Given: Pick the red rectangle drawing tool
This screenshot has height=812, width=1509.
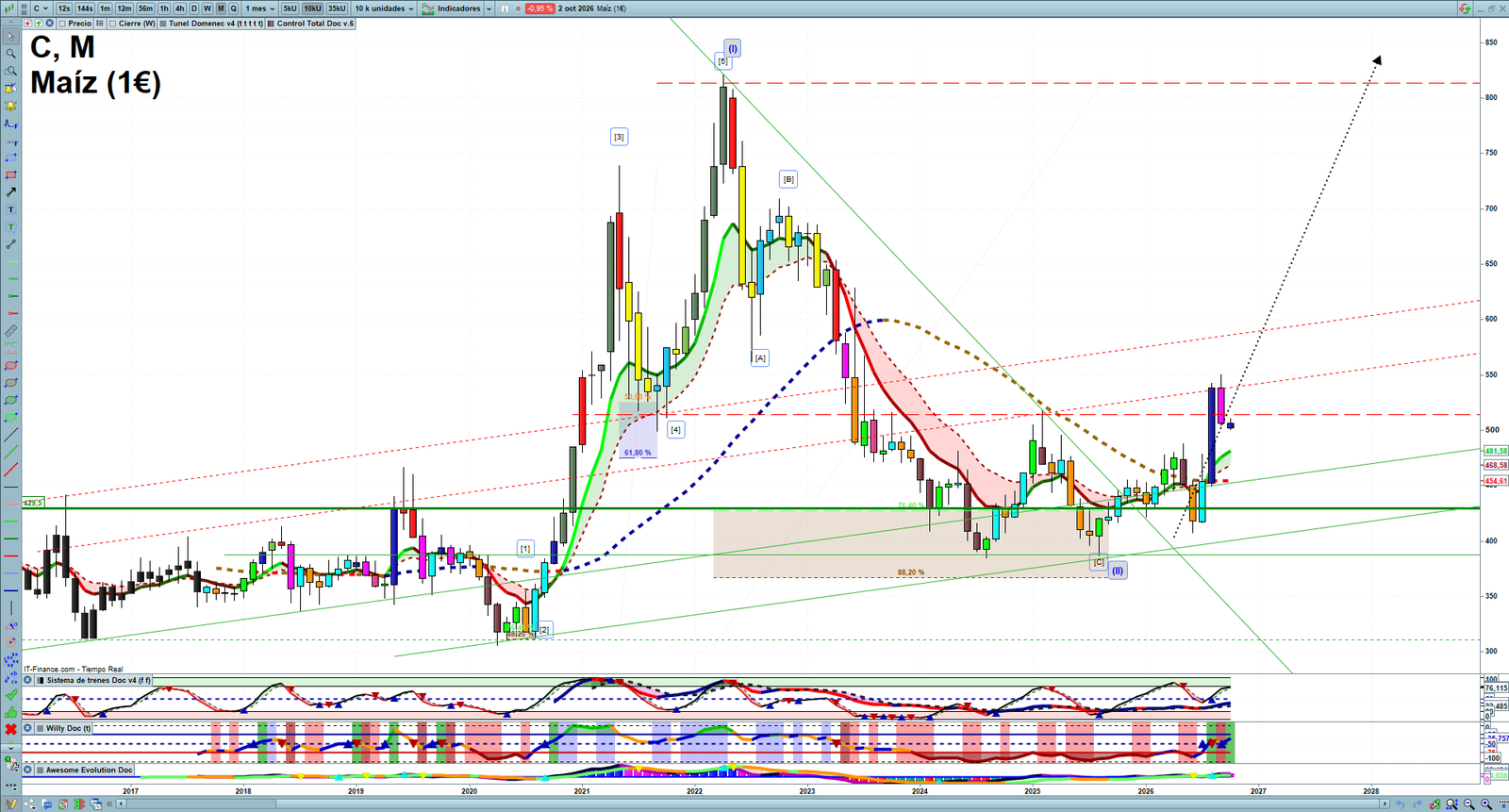Looking at the screenshot, I should tap(11, 174).
